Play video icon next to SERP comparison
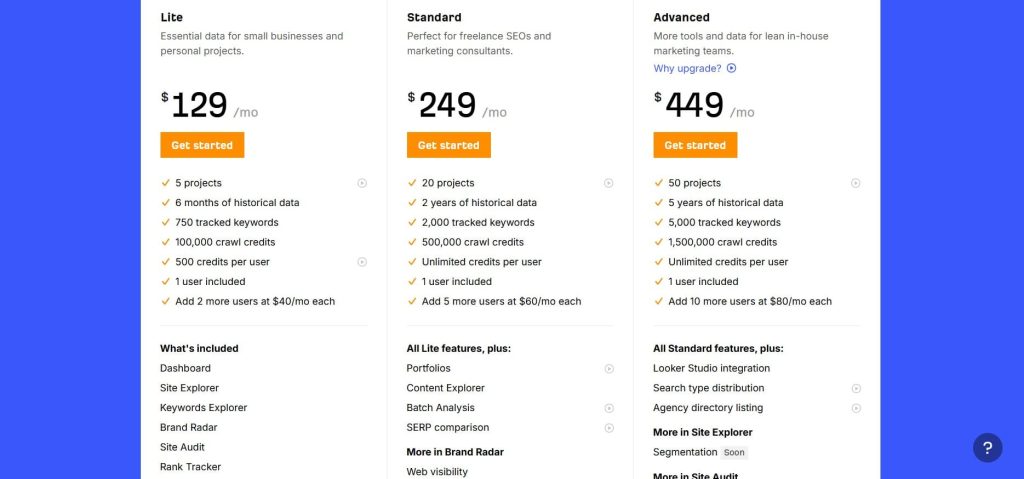The height and width of the screenshot is (479, 1024). point(609,428)
